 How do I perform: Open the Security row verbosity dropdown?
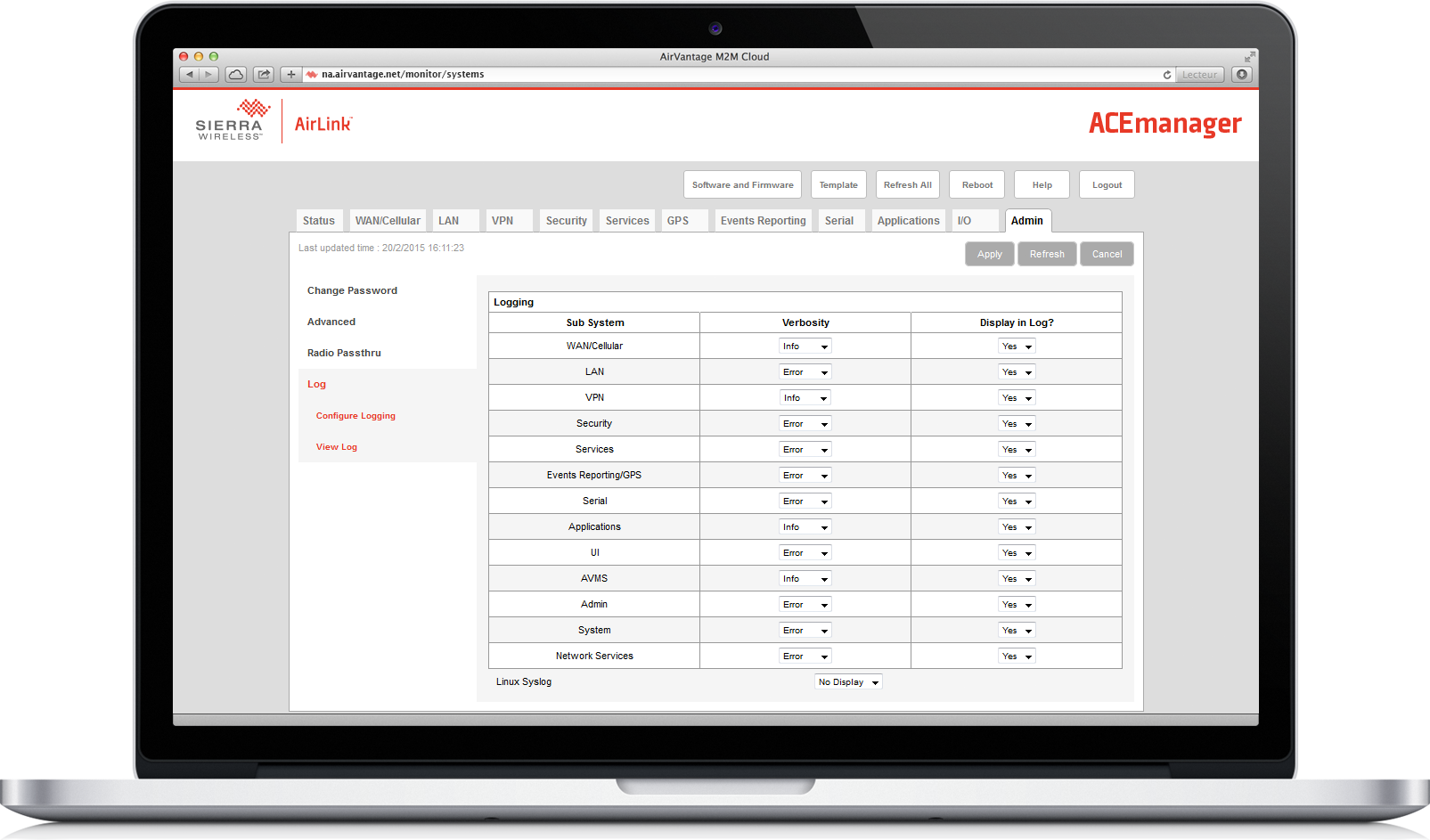pos(805,424)
